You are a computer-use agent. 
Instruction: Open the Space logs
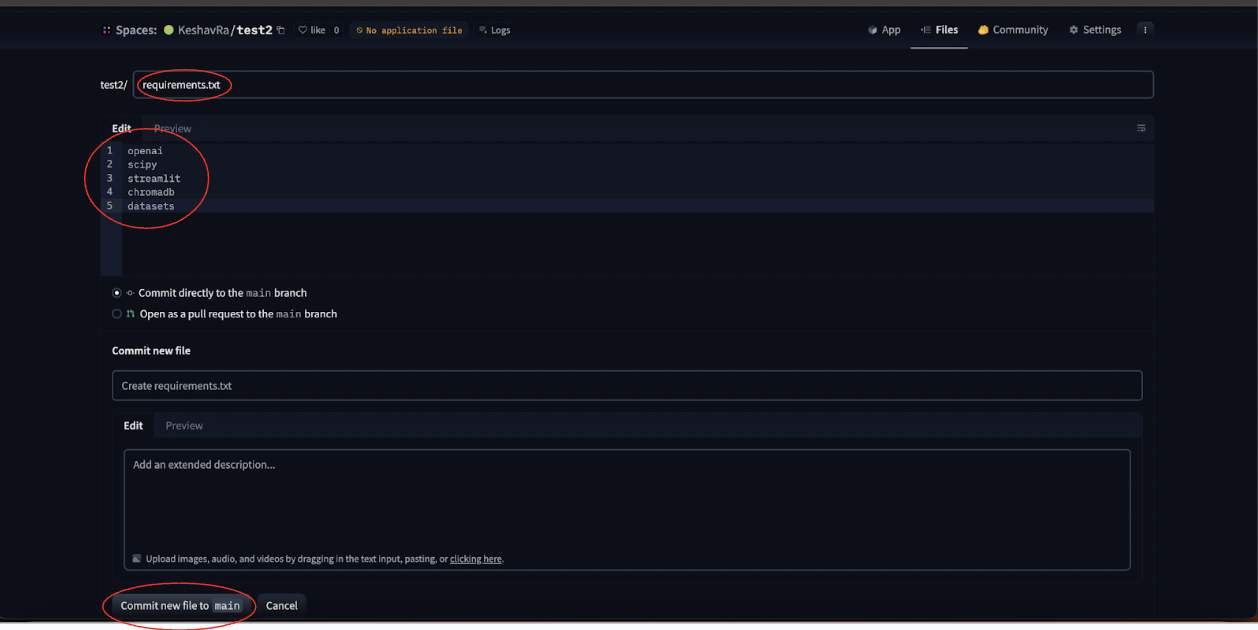click(494, 30)
